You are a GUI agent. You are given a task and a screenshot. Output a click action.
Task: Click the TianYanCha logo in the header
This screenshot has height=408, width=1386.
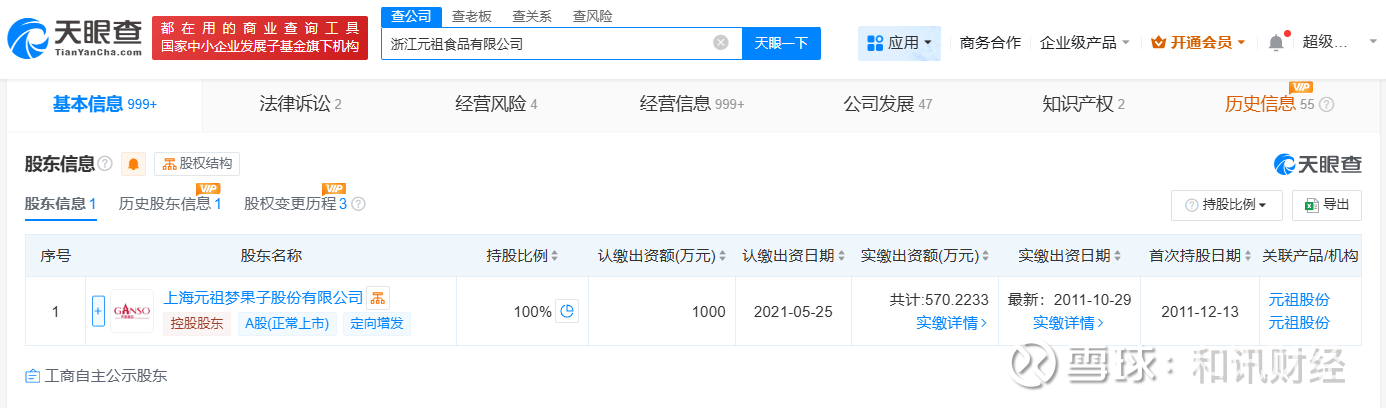click(74, 38)
